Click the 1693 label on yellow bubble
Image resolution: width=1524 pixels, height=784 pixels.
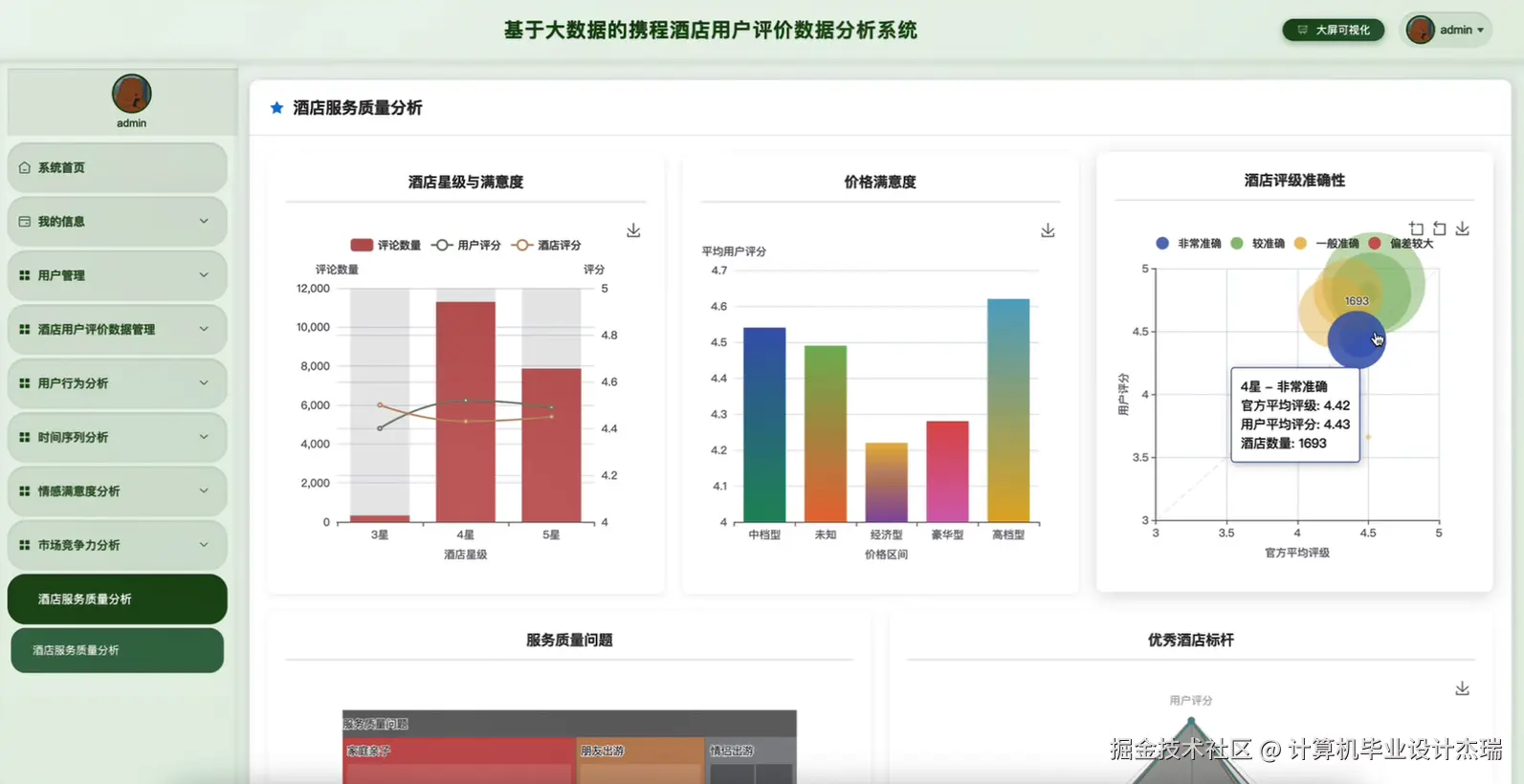click(x=1357, y=301)
